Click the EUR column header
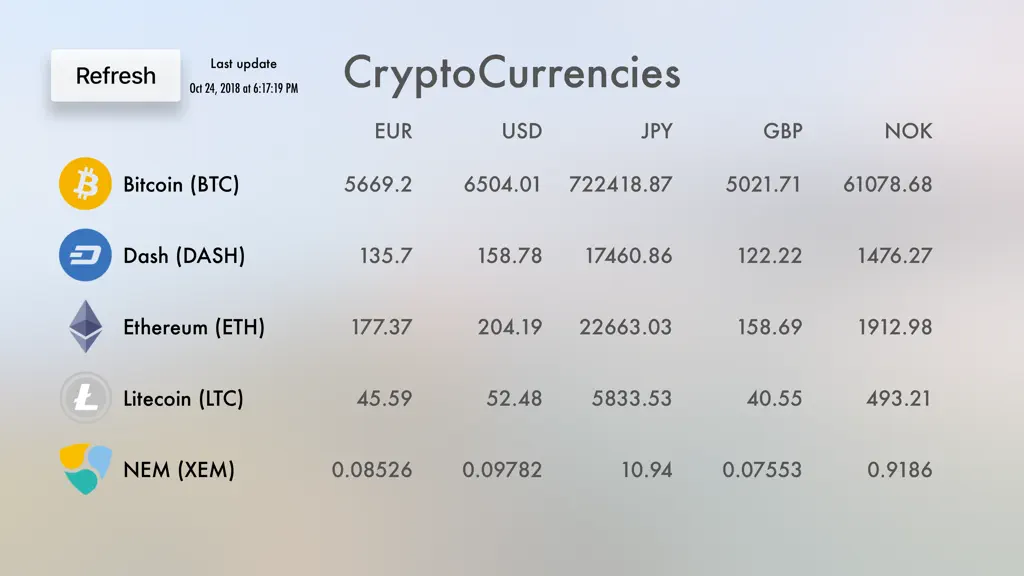The width and height of the screenshot is (1024, 576). pyautogui.click(x=393, y=131)
